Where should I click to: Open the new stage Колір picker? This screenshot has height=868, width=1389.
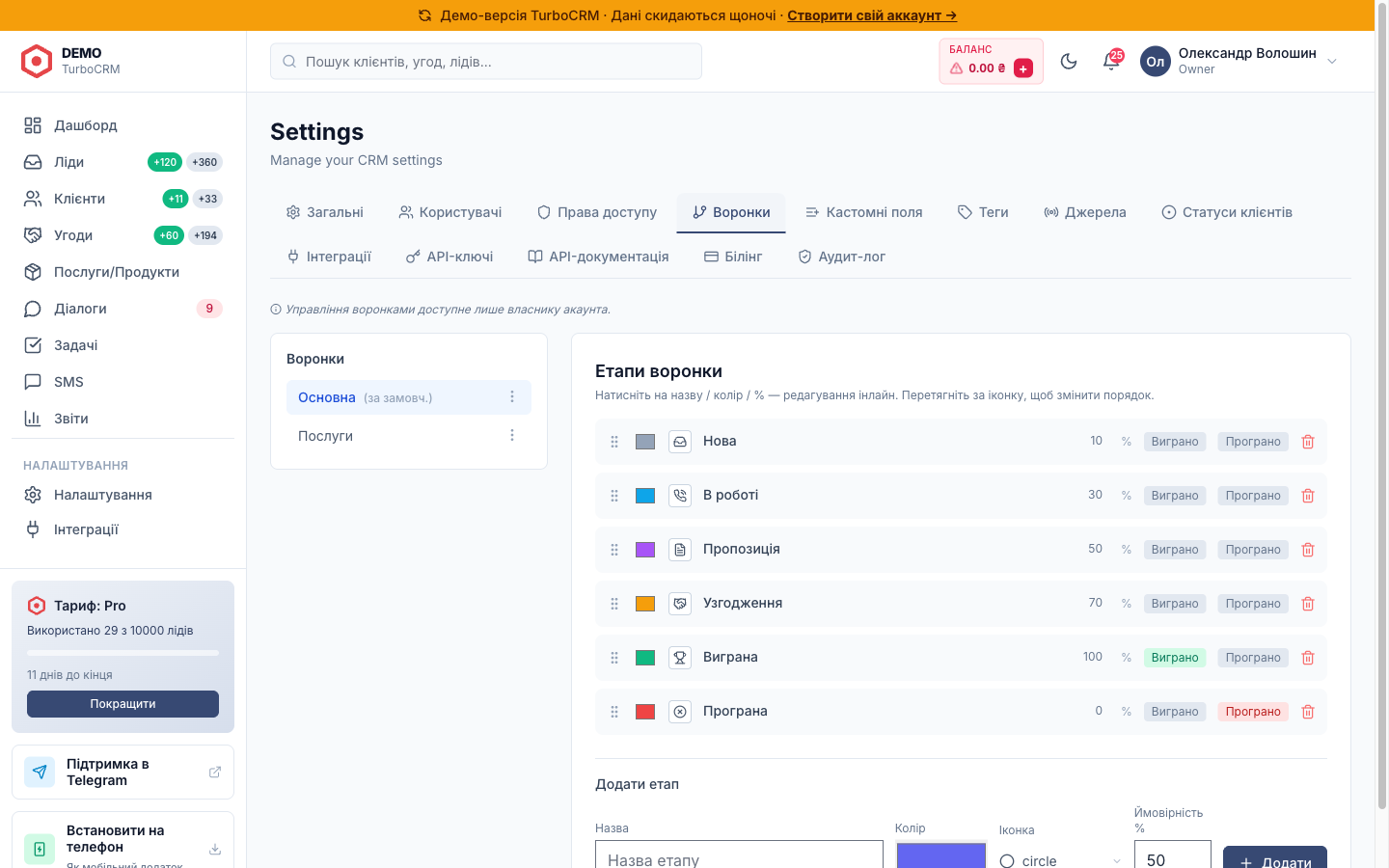pos(941,855)
